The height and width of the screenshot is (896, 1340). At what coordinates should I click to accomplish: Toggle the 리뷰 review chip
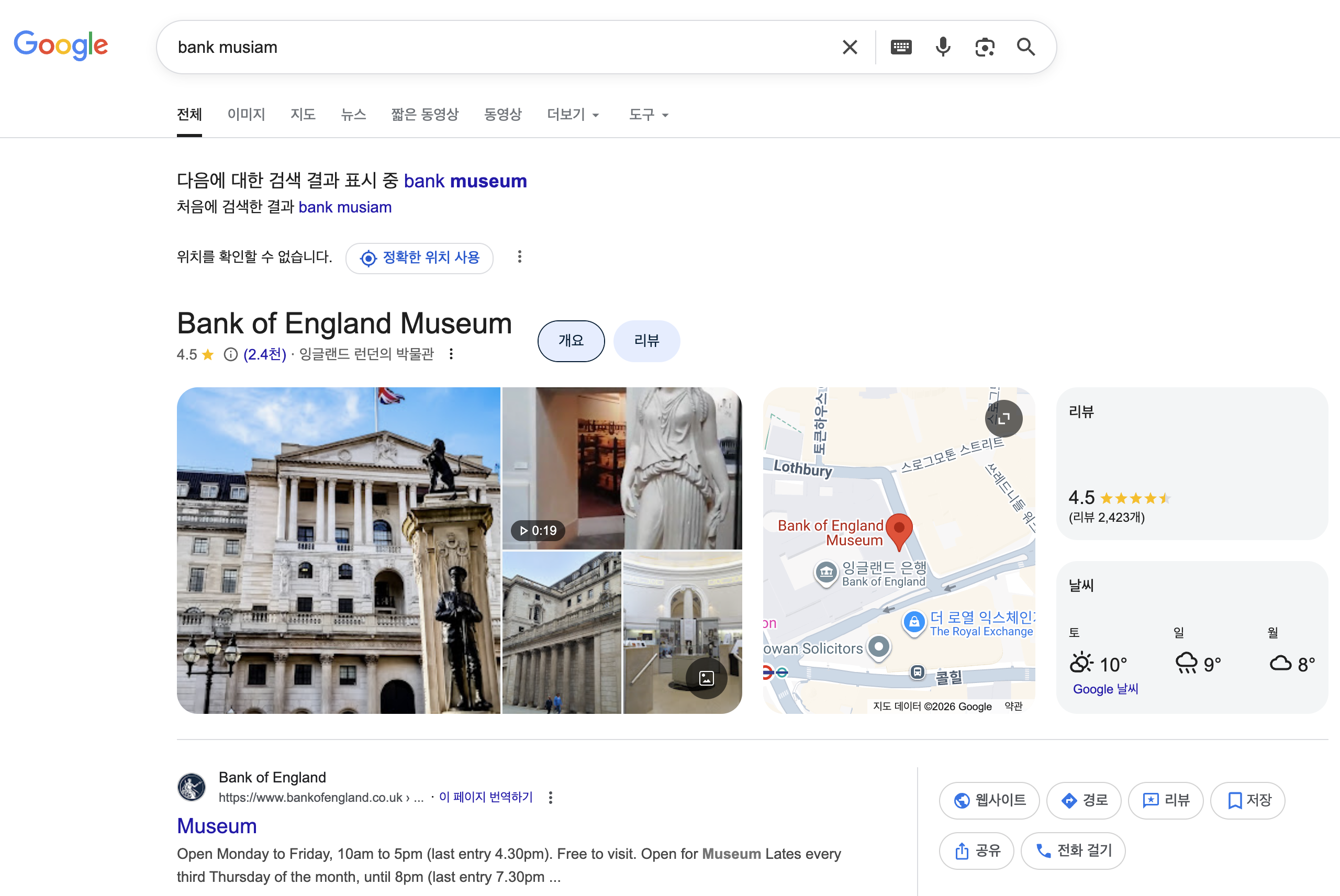pos(646,341)
